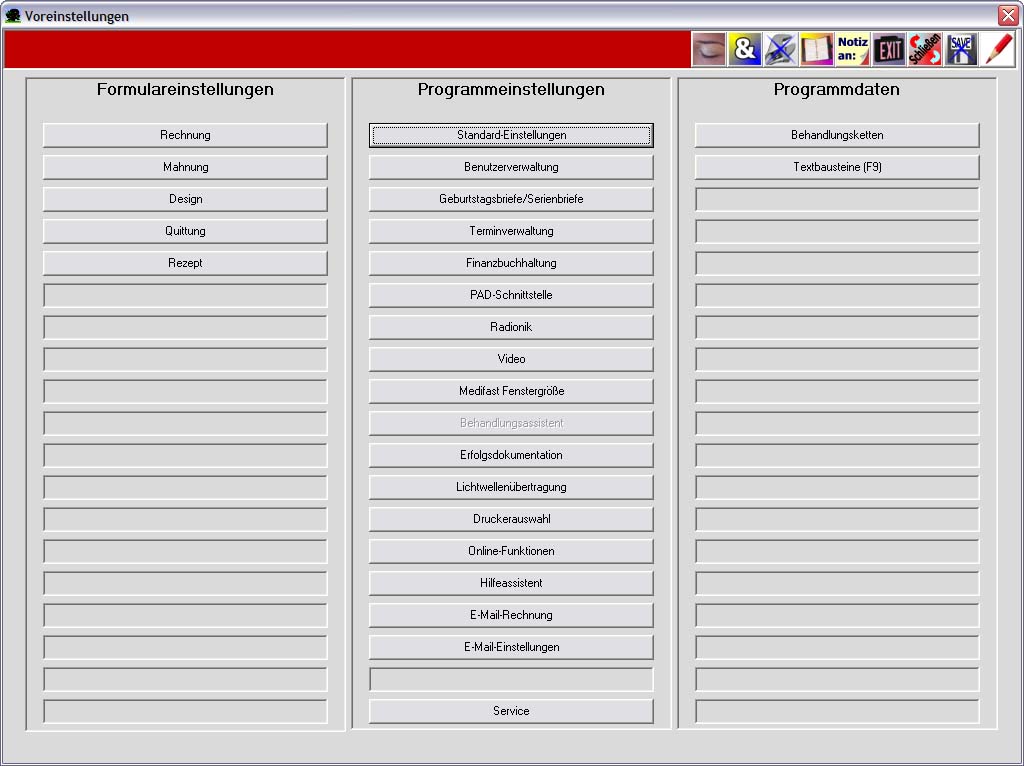Open E-Mail-Einstellungen
The image size is (1024, 766).
click(511, 647)
